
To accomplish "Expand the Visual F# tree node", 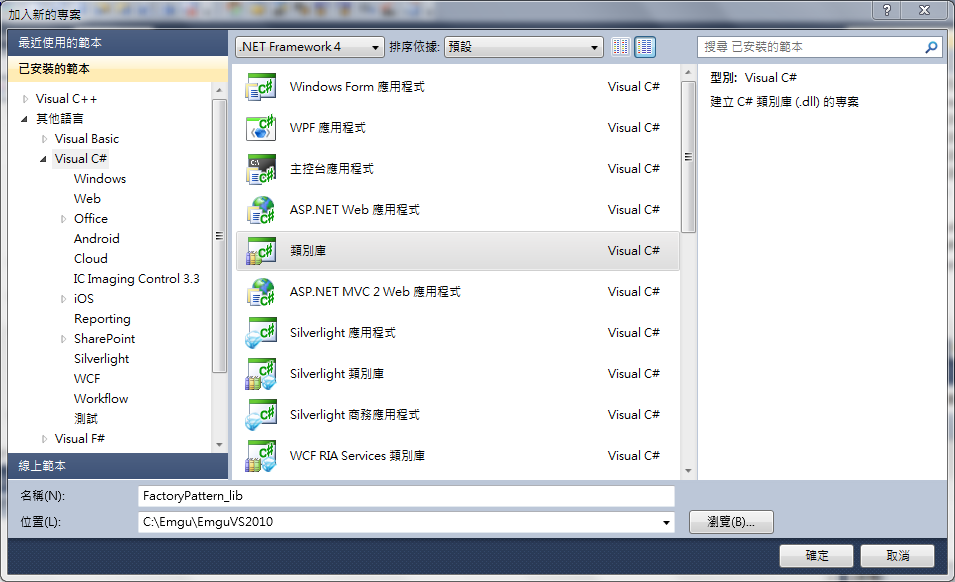I will [x=44, y=439].
